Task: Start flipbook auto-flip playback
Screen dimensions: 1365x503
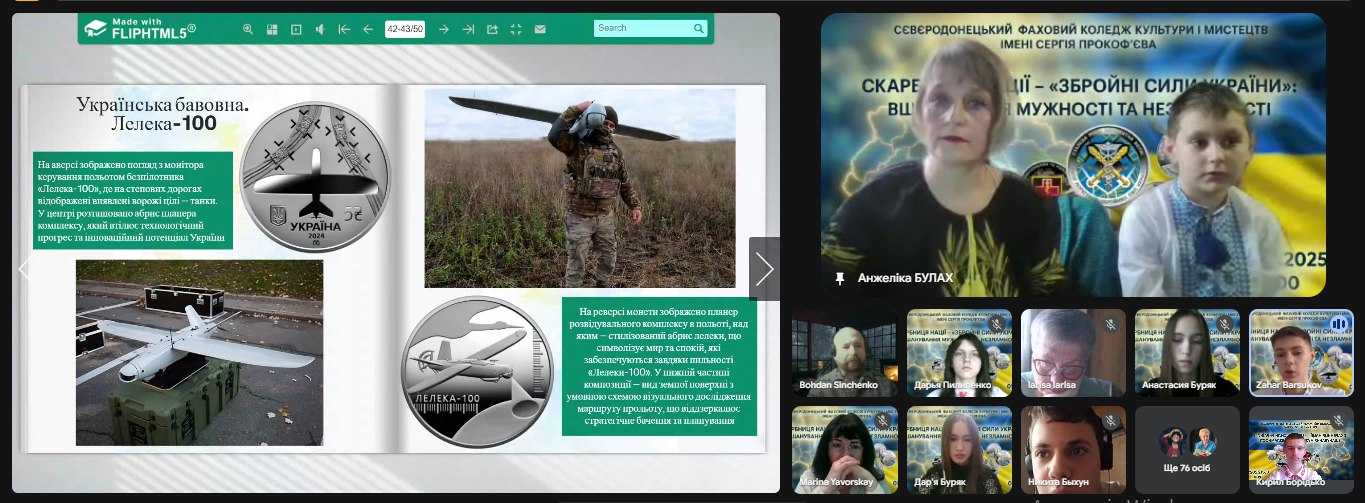Action: point(296,29)
